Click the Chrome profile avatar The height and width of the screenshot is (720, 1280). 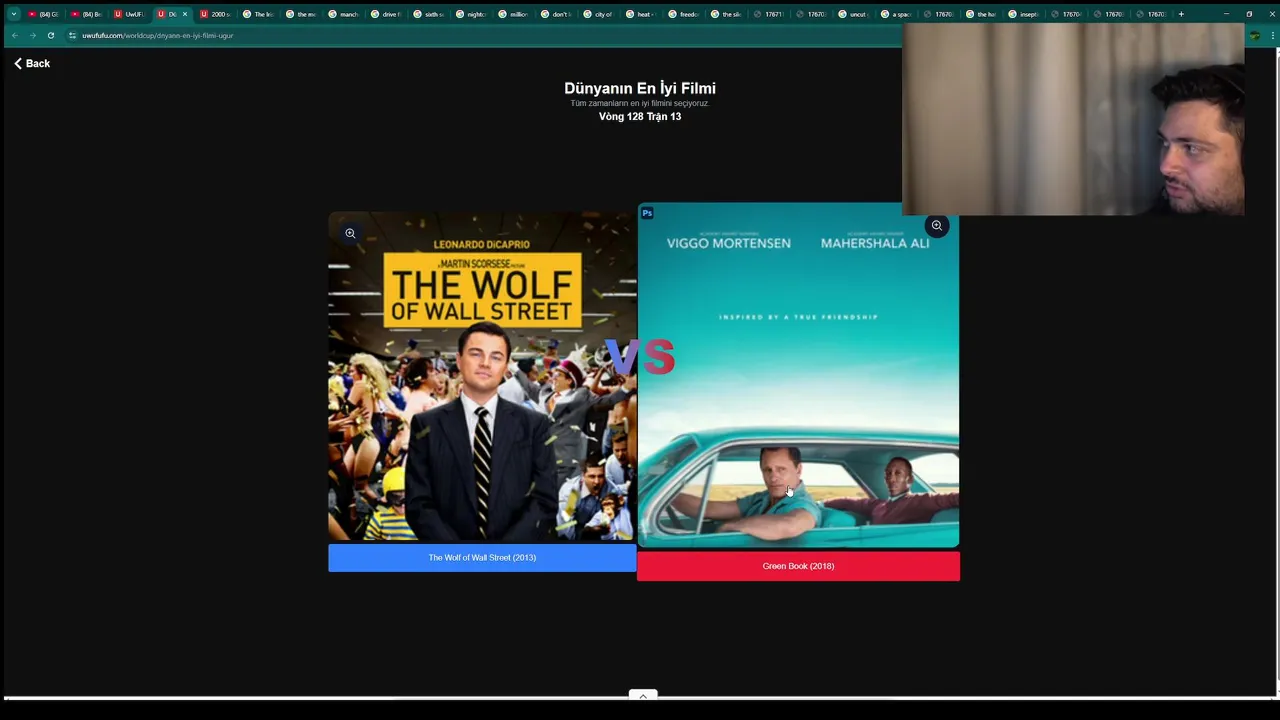[1254, 35]
